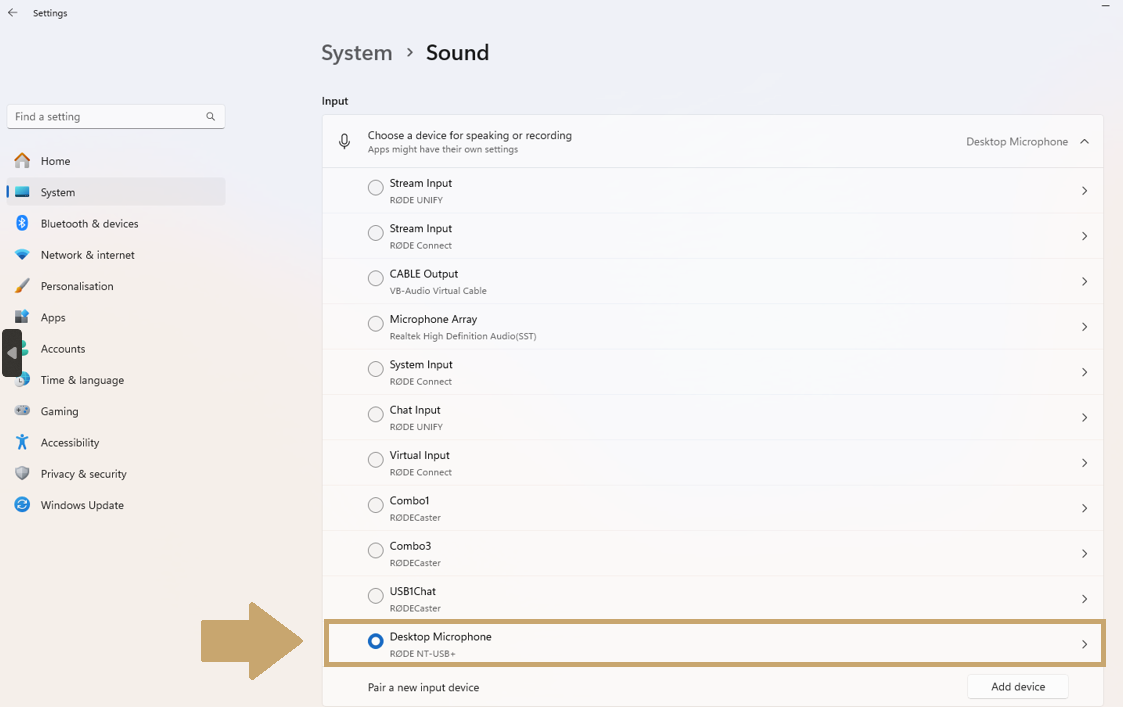The width and height of the screenshot is (1123, 707).
Task: Click the Accessibility figure icon
Action: [22, 442]
